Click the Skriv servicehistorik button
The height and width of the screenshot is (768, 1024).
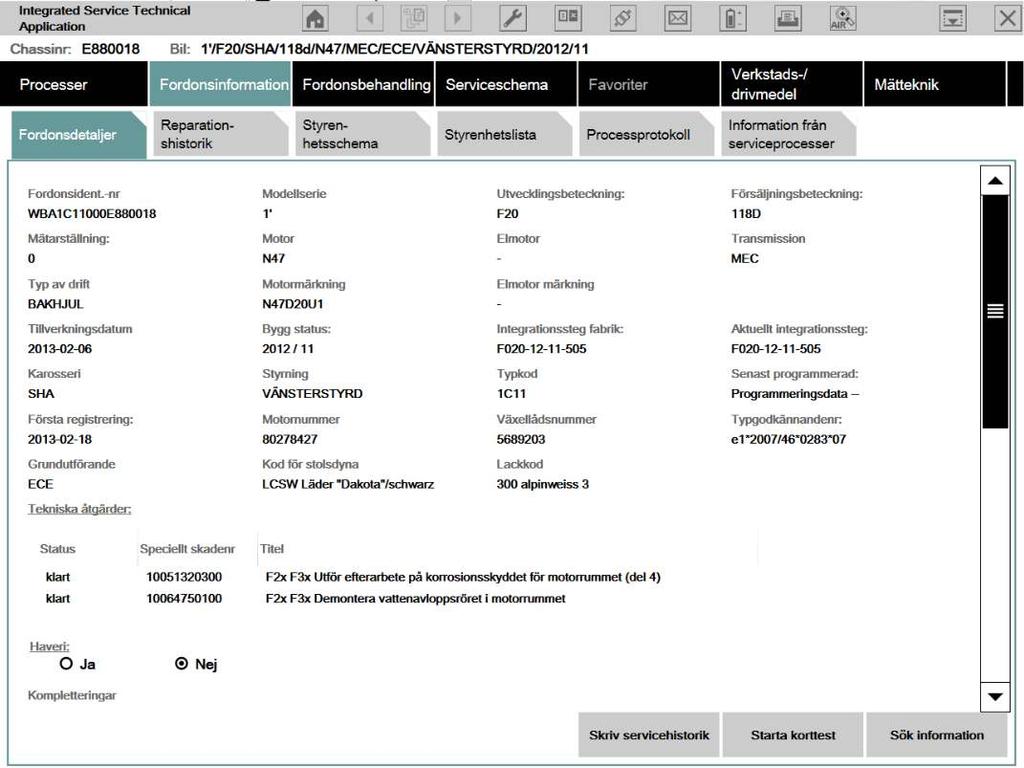648,735
